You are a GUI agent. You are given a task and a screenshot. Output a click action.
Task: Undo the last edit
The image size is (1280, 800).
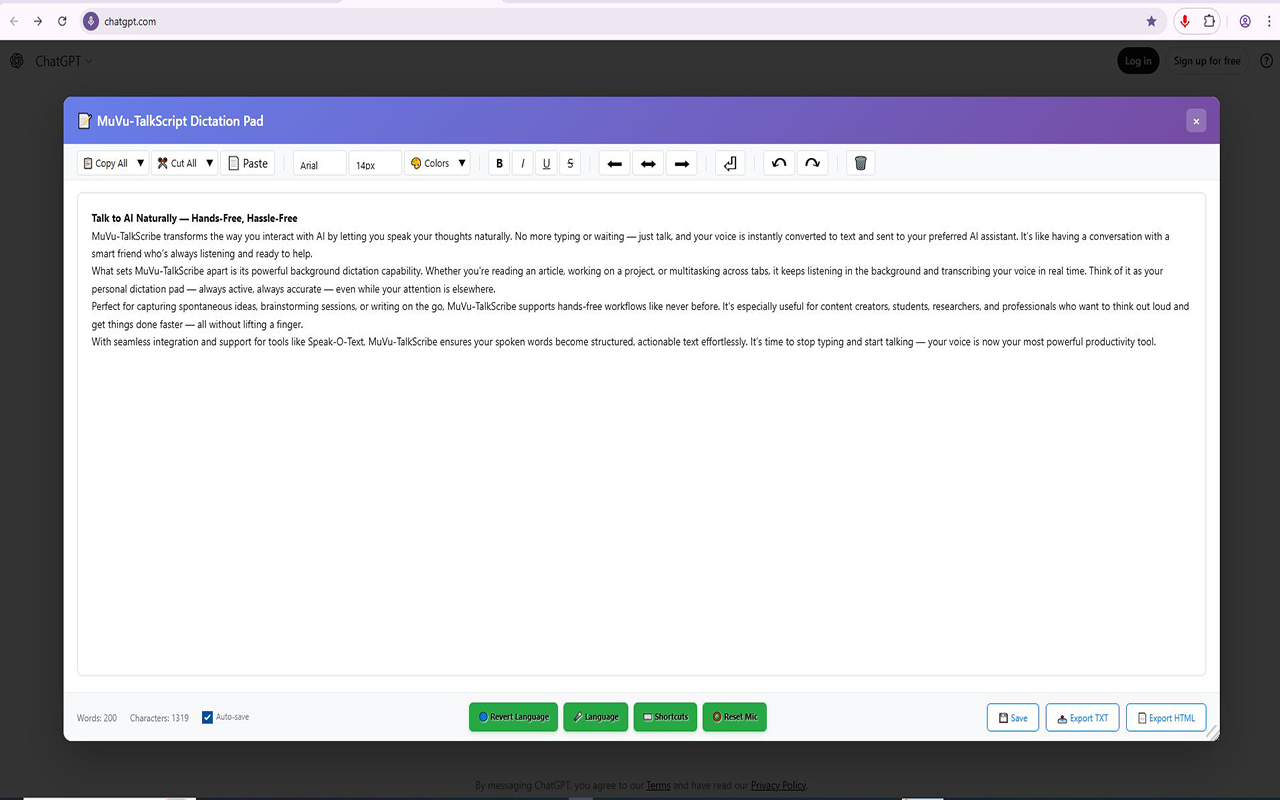point(779,163)
